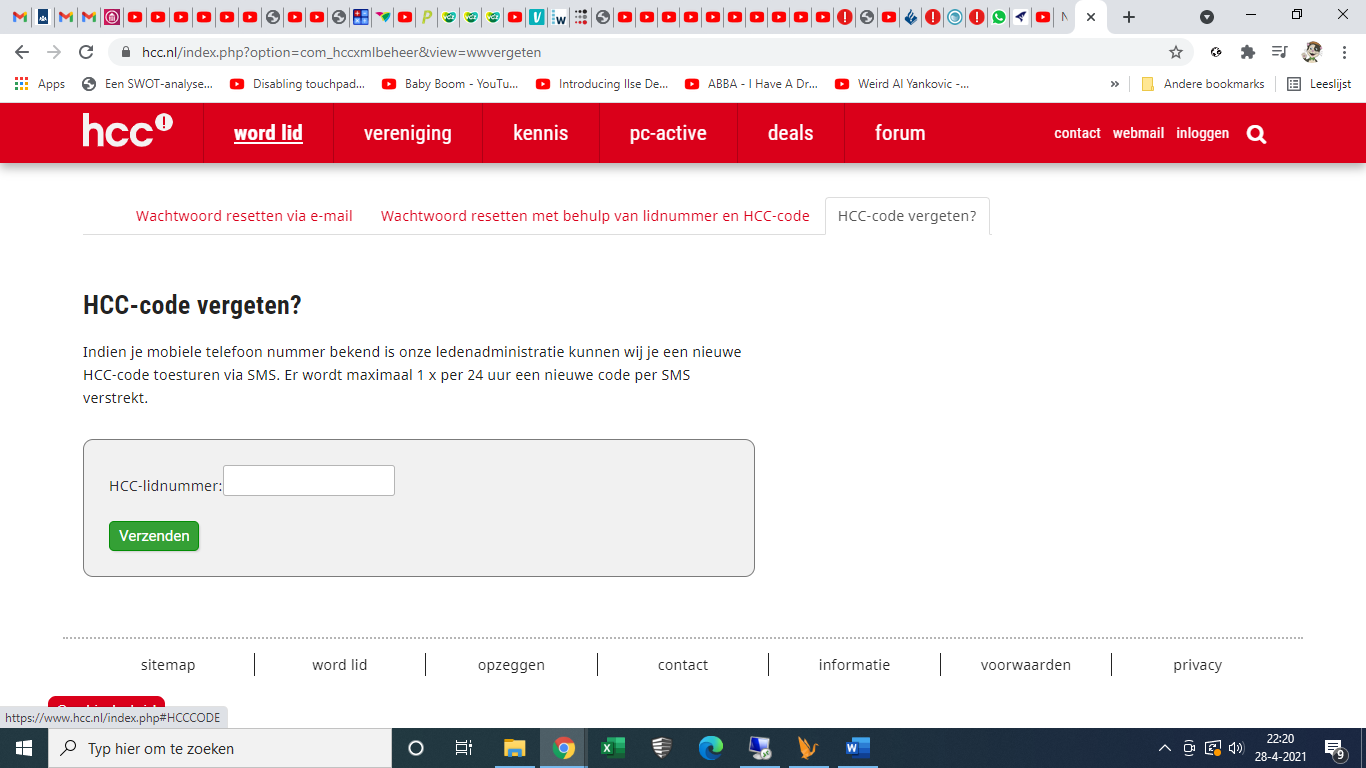This screenshot has height=768, width=1366.
Task: Click the inloggen link
Action: (x=1203, y=133)
